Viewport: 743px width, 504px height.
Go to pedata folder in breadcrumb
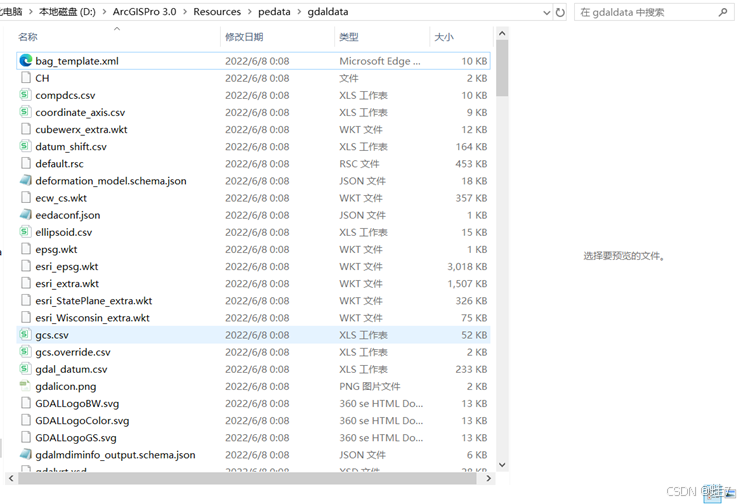click(274, 12)
